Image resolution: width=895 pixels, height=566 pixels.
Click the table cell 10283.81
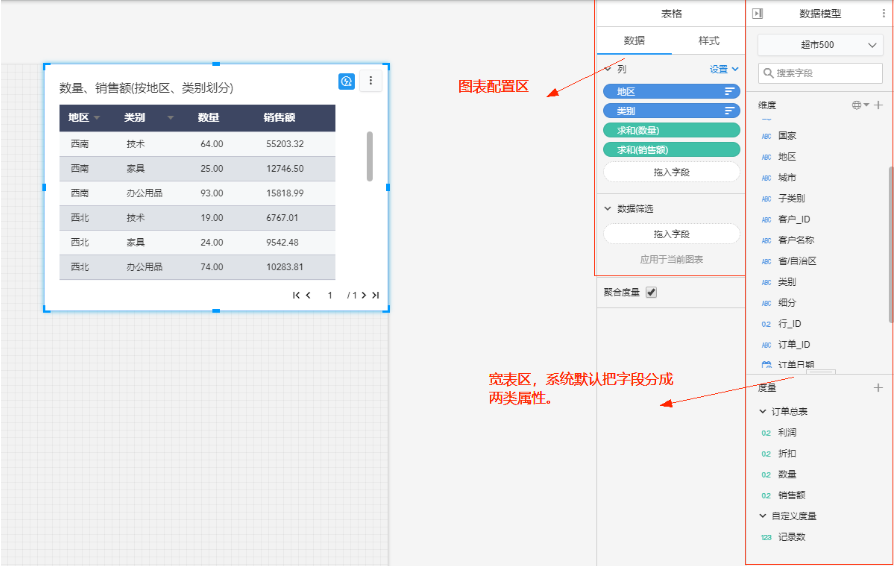click(285, 267)
